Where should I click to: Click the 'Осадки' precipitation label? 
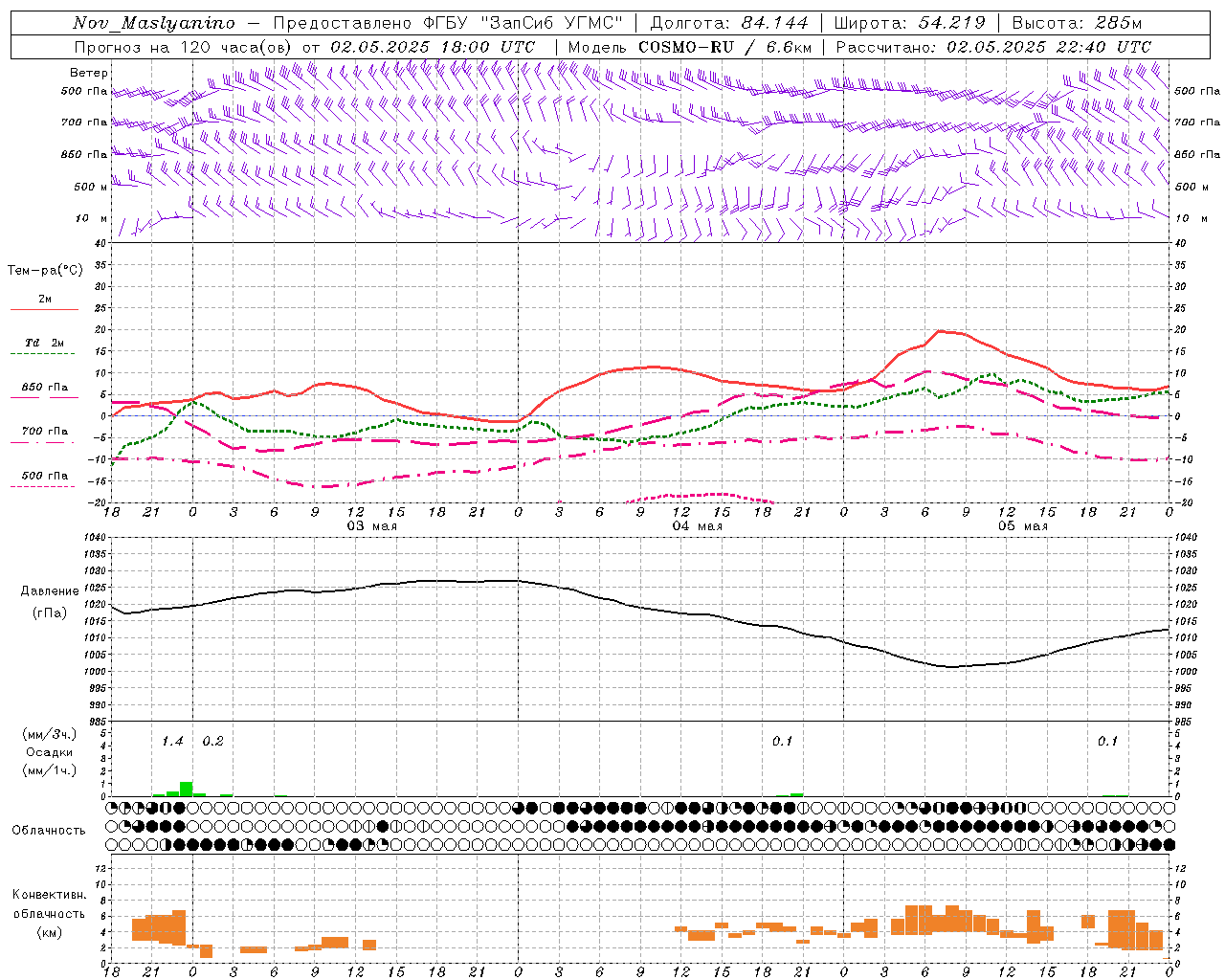(49, 753)
